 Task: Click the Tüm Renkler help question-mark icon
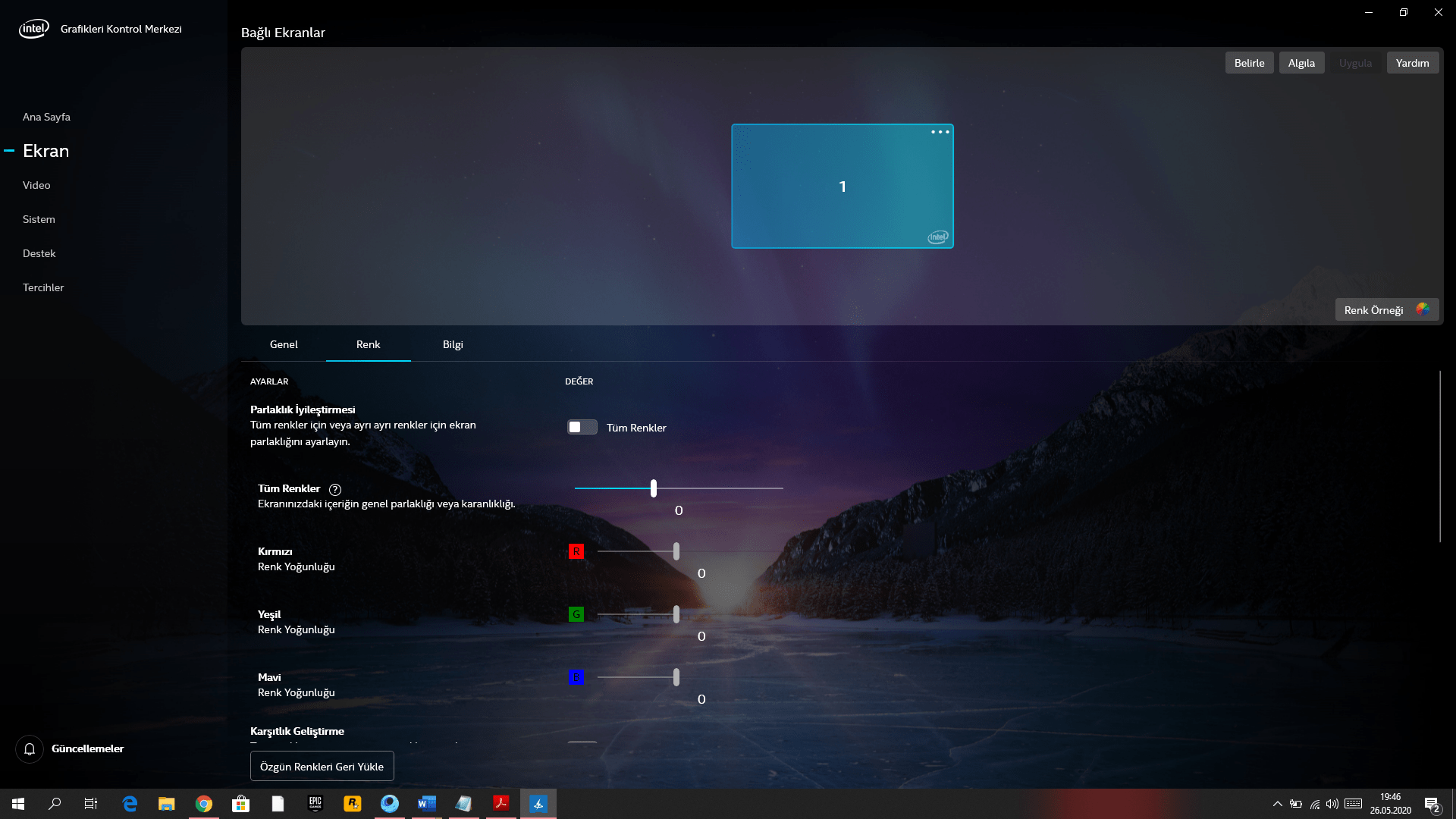335,490
